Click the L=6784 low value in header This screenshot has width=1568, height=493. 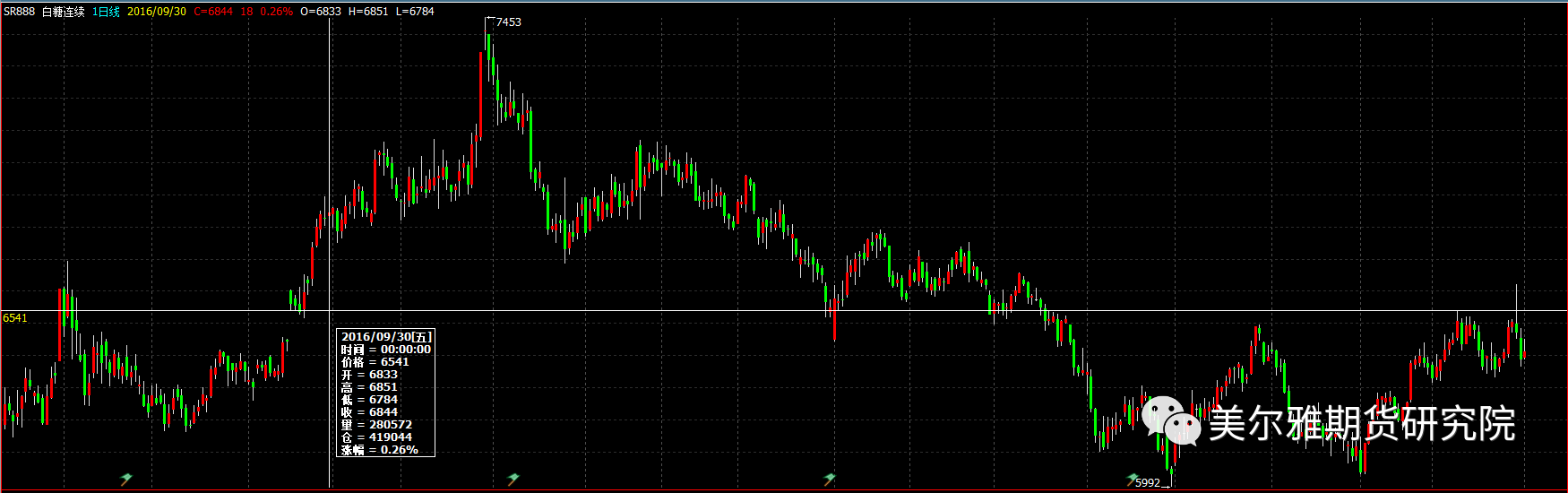(x=415, y=12)
